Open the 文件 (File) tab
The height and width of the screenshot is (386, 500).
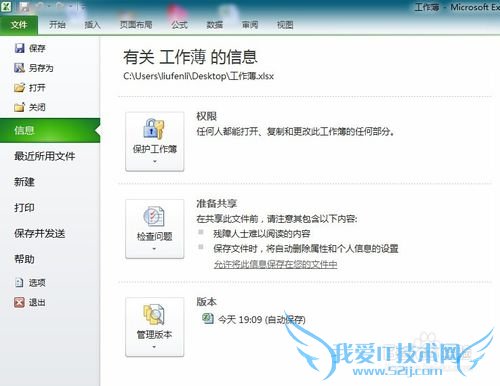click(x=19, y=25)
